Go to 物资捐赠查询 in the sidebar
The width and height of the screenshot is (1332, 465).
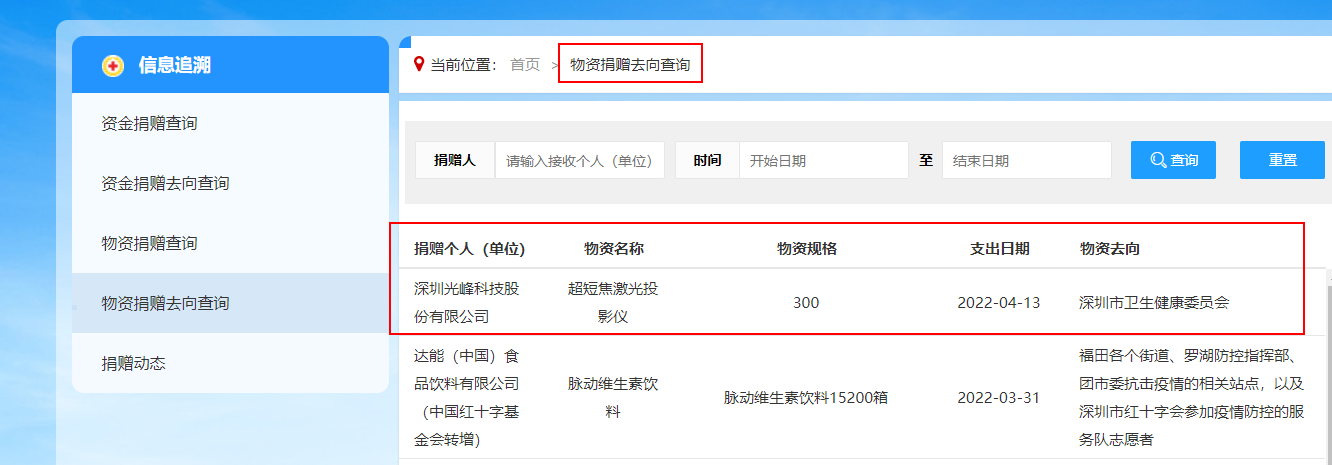[x=149, y=243]
